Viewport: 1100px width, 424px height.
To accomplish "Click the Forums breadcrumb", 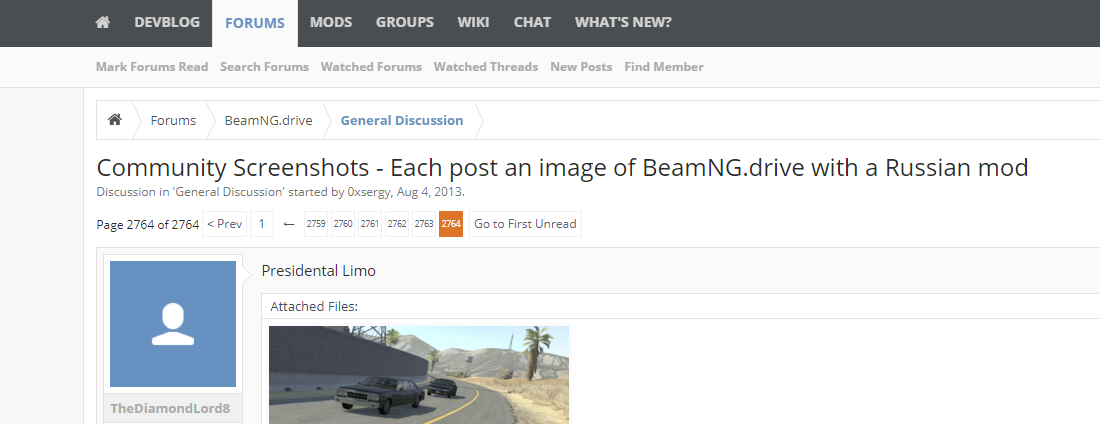I will (173, 120).
